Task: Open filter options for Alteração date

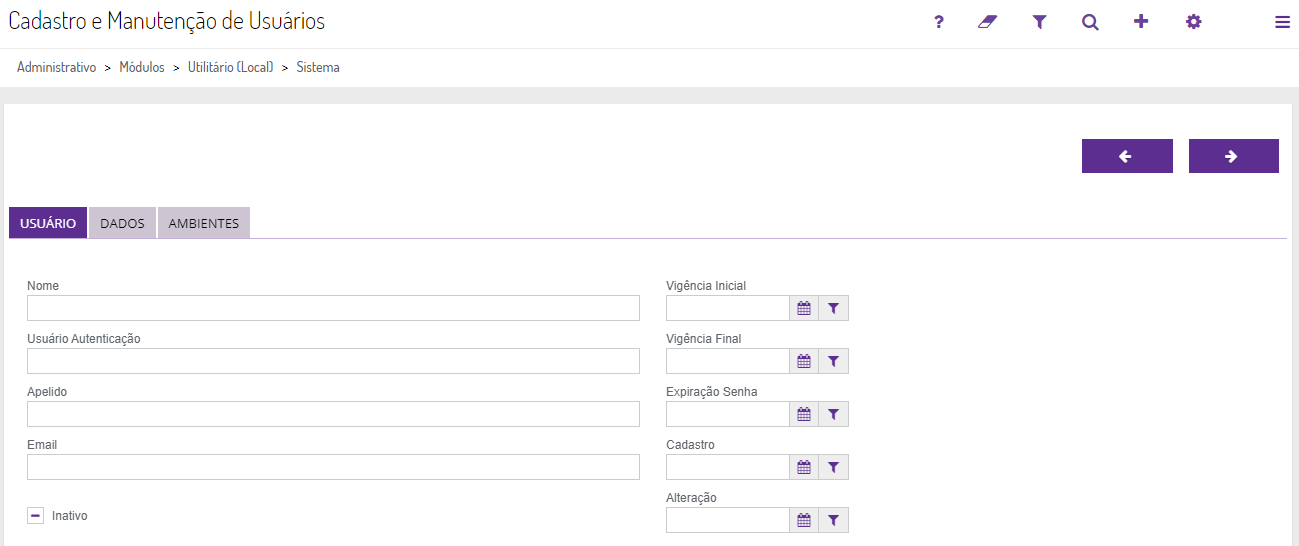Action: [833, 520]
